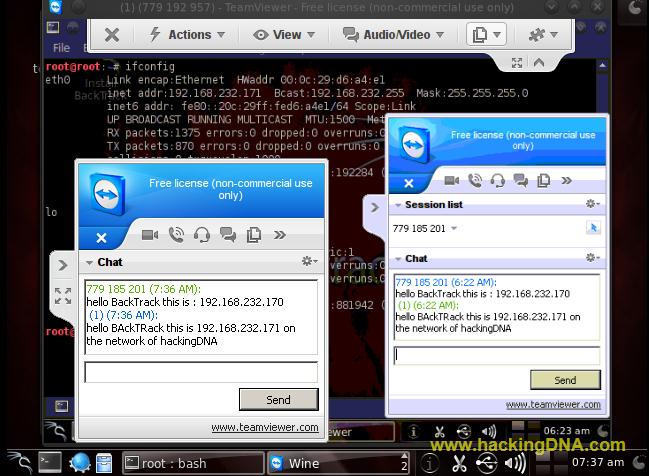Click message input field in right chat
The width and height of the screenshot is (649, 476).
pyautogui.click(x=497, y=356)
